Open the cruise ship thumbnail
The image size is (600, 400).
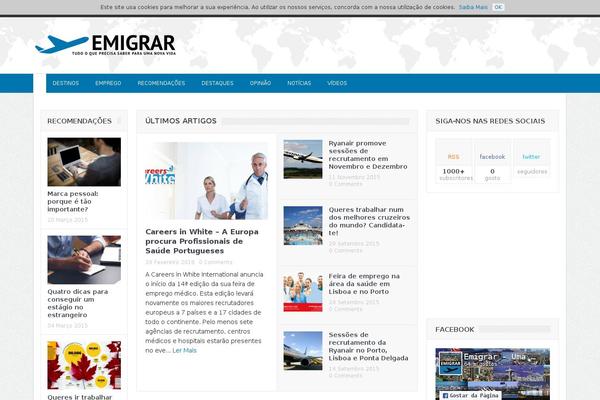(x=303, y=225)
